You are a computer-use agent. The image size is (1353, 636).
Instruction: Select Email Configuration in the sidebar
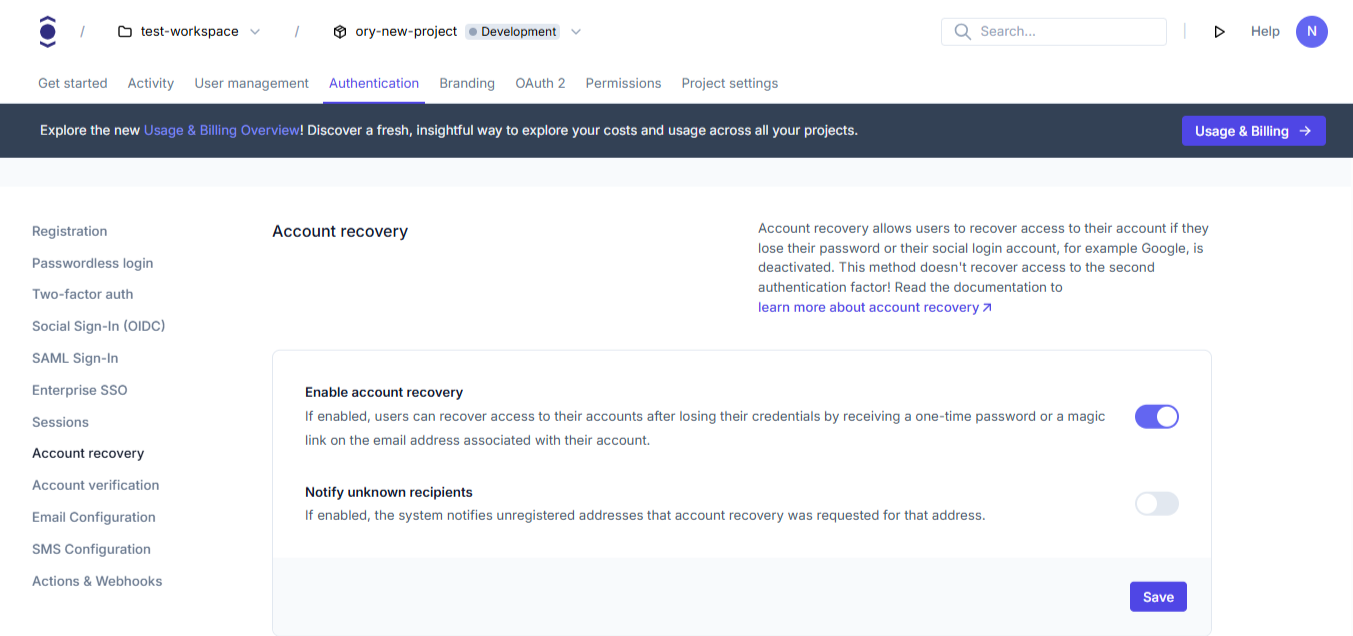click(x=93, y=517)
